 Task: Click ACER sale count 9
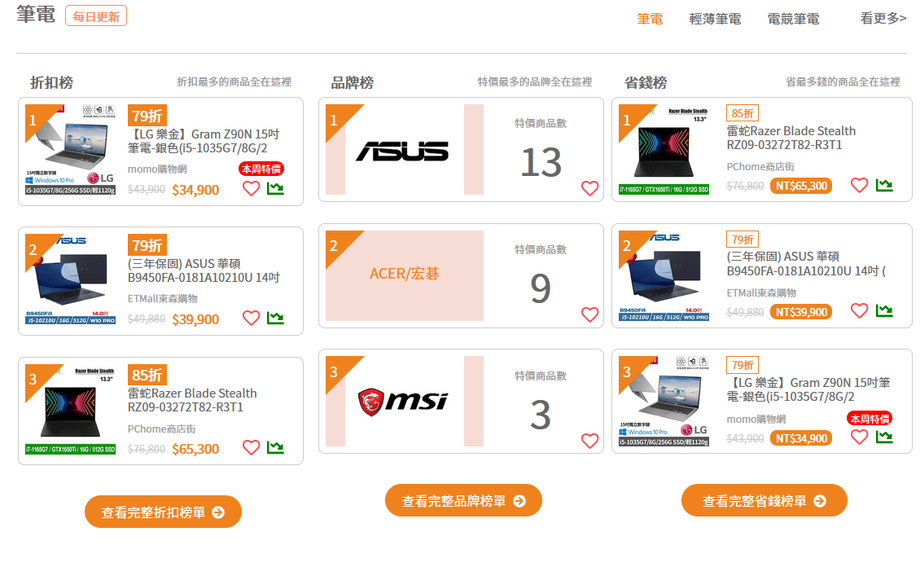tap(540, 289)
